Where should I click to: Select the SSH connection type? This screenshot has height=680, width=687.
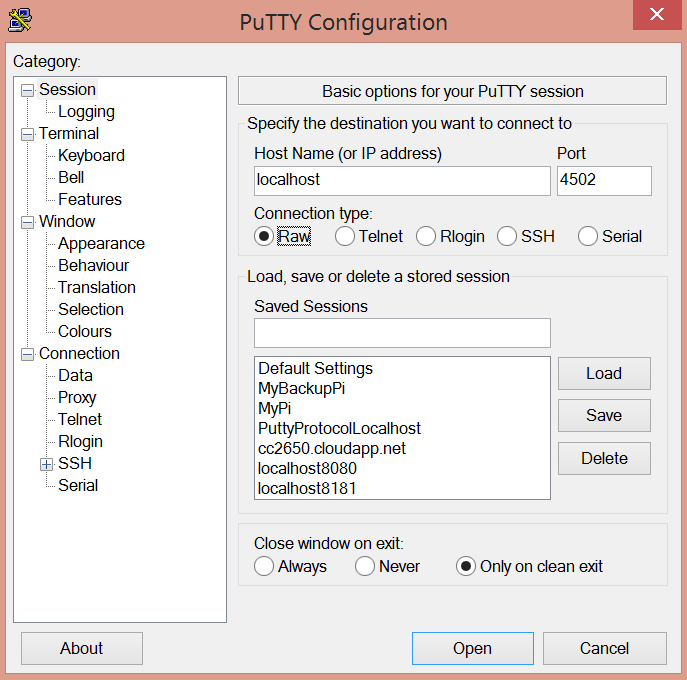(x=507, y=236)
